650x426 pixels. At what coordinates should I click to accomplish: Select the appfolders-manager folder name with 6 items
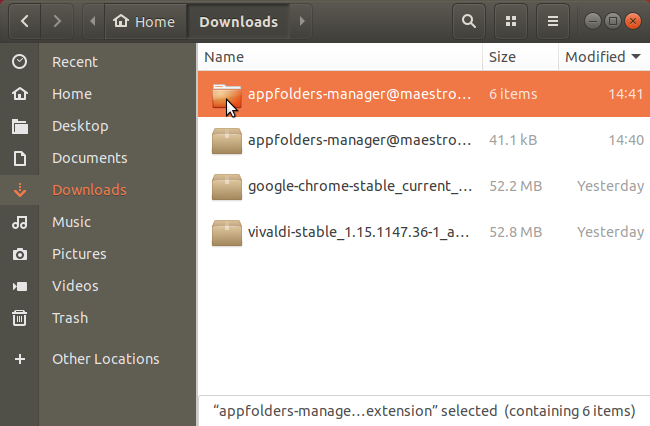[359, 94]
